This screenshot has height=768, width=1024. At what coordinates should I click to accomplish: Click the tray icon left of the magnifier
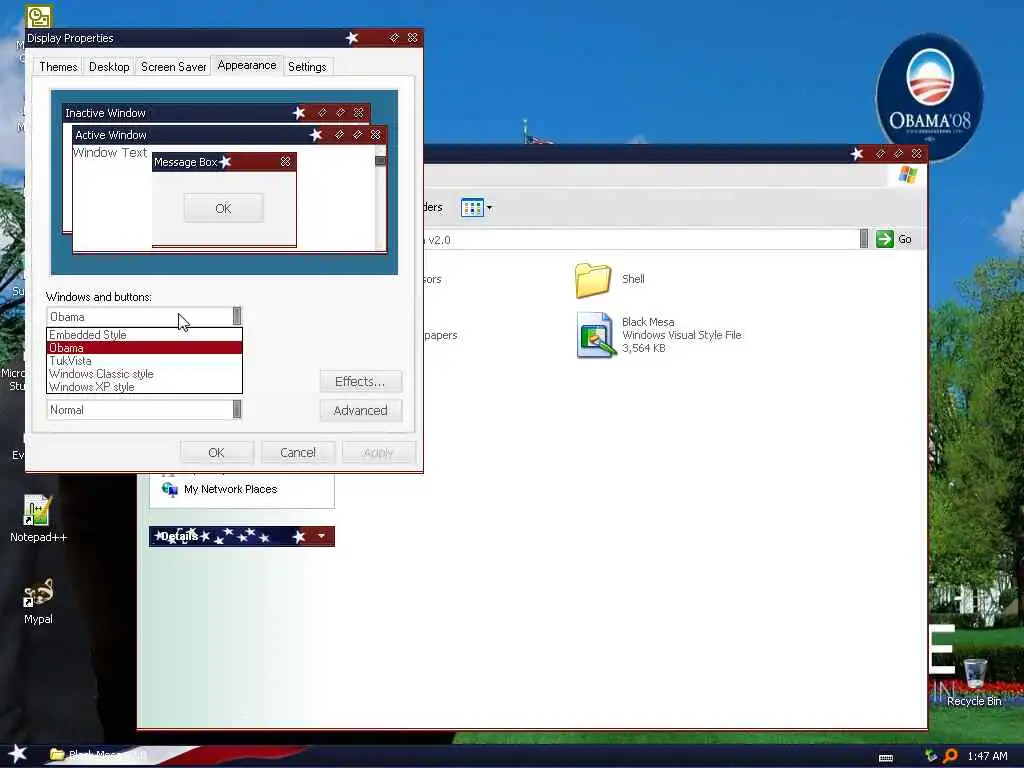pos(931,756)
